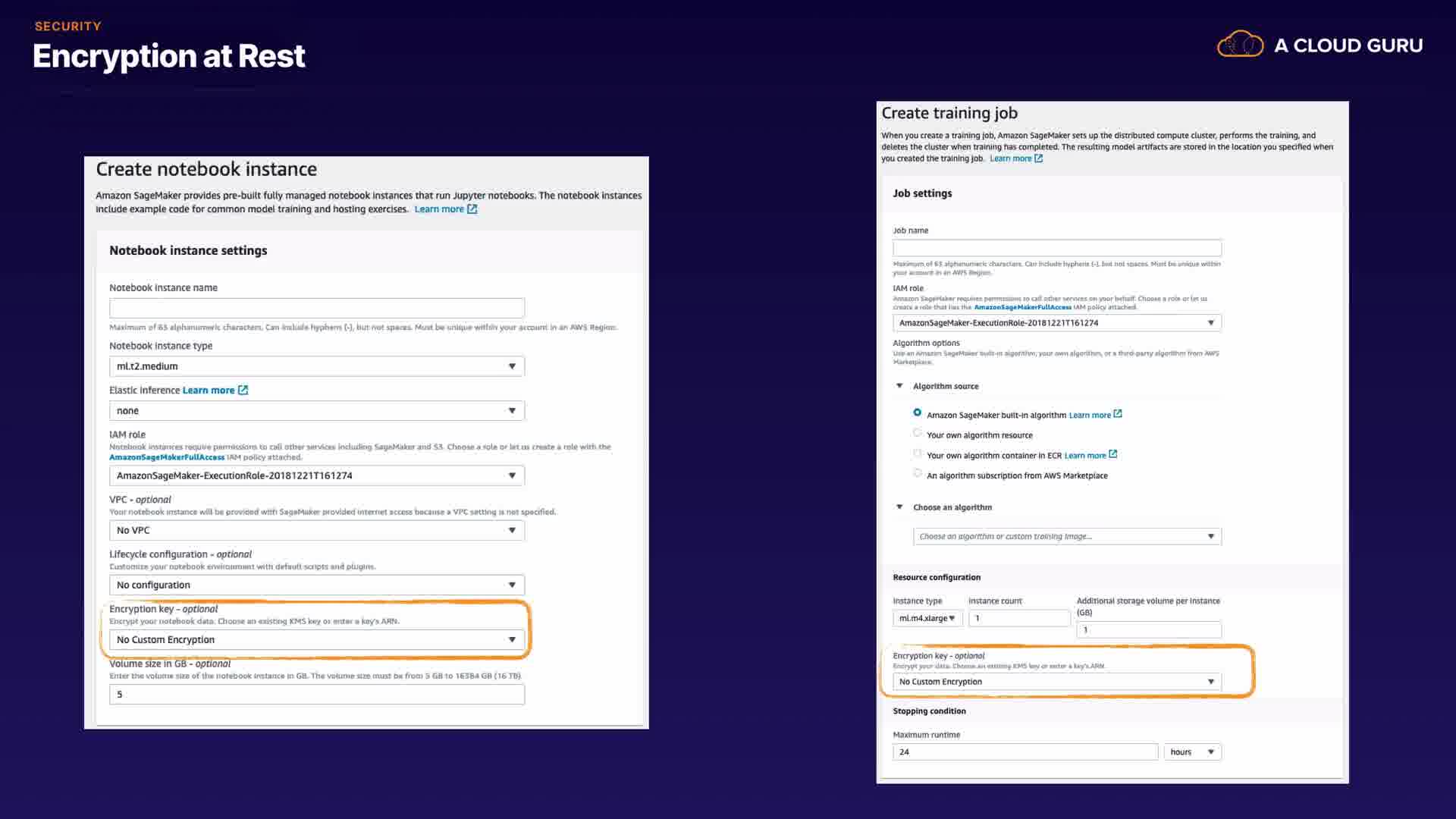Select Your own algorithm container in ECR
The height and width of the screenshot is (819, 1456).
917,453
